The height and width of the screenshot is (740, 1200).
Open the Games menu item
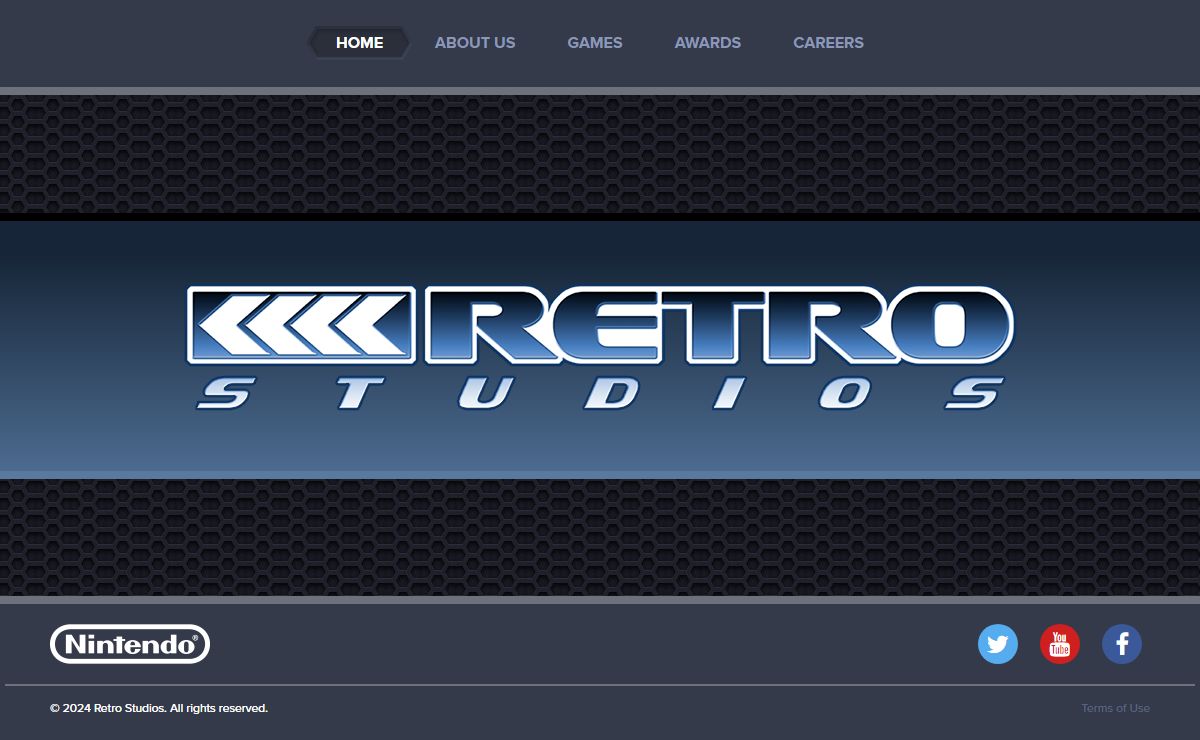[x=595, y=43]
